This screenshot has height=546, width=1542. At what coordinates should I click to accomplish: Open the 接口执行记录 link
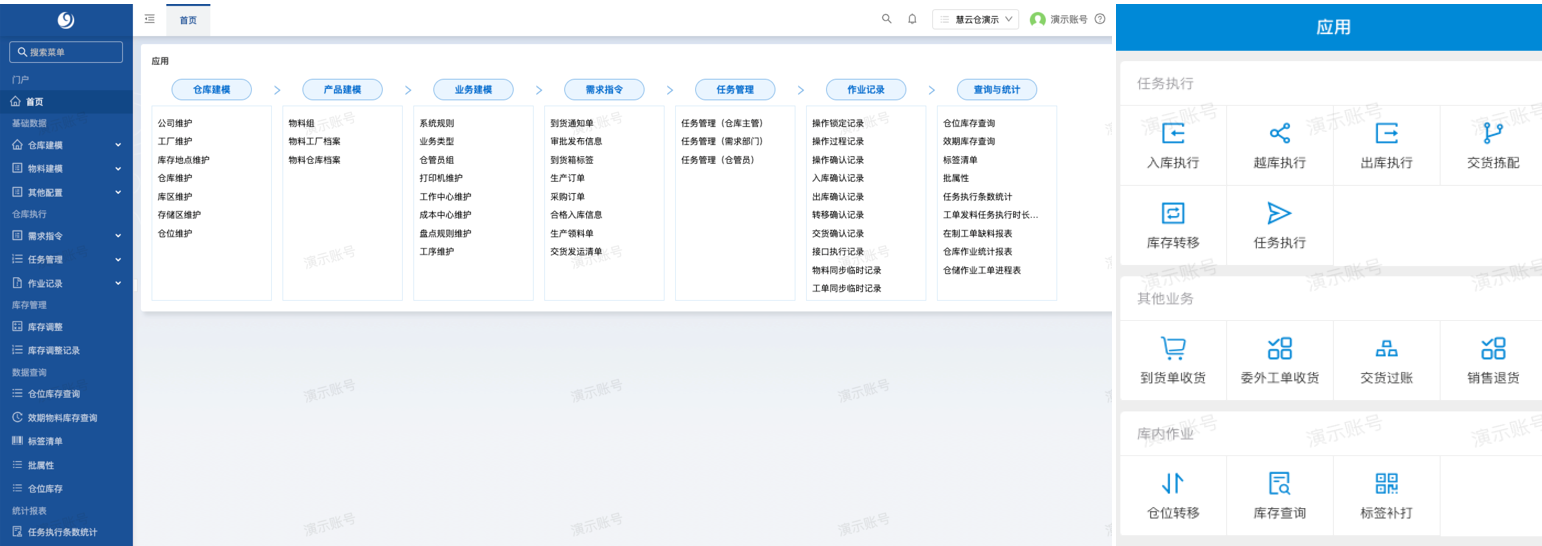pyautogui.click(x=838, y=252)
